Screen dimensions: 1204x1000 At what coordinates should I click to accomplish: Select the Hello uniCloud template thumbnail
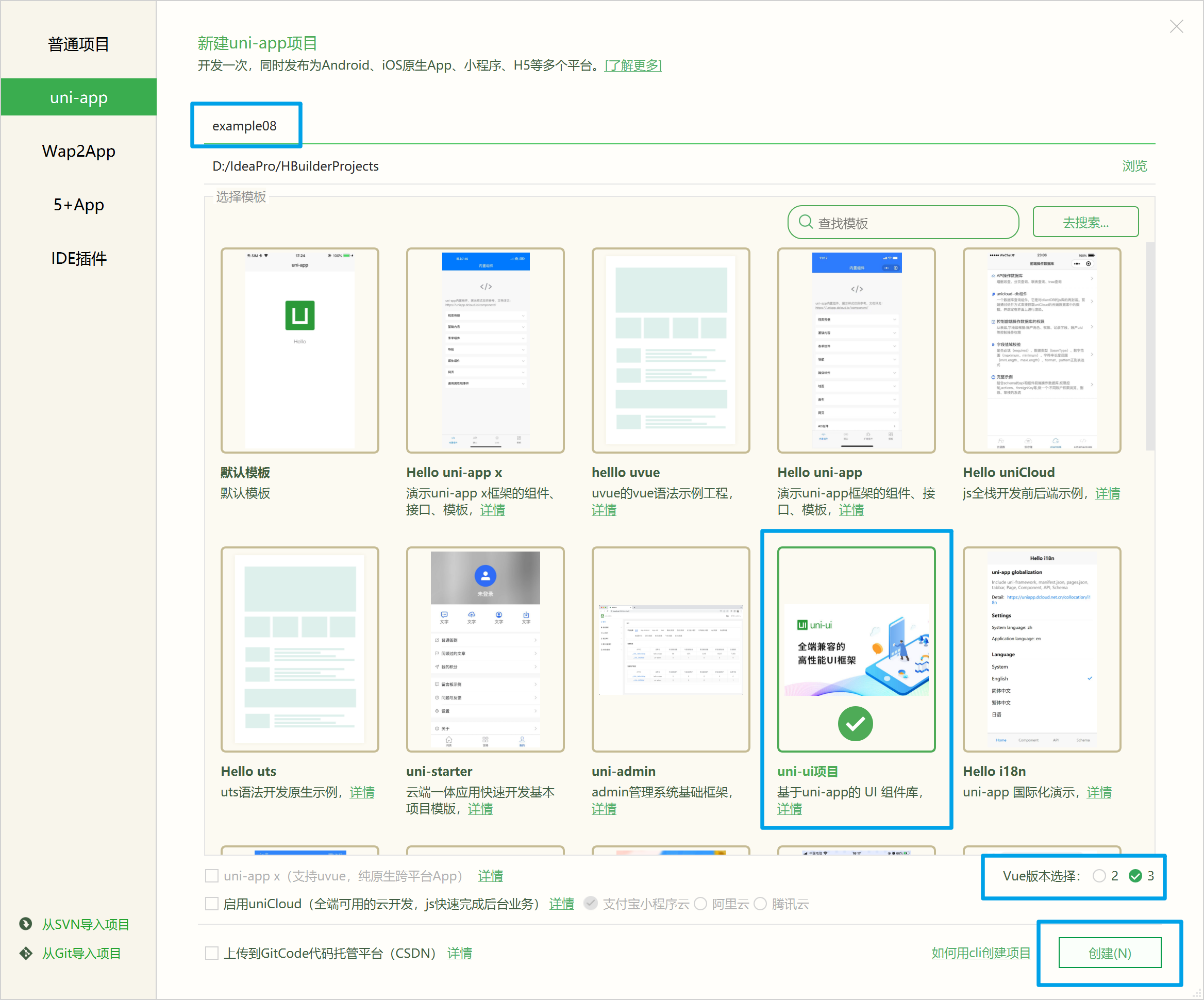click(x=1042, y=351)
